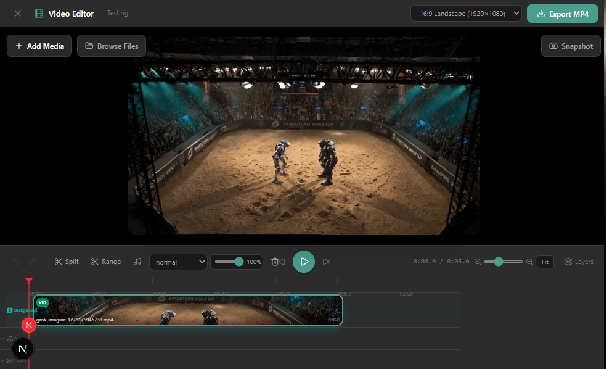Open the normal blend mode dropdown
The image size is (606, 369).
click(178, 262)
